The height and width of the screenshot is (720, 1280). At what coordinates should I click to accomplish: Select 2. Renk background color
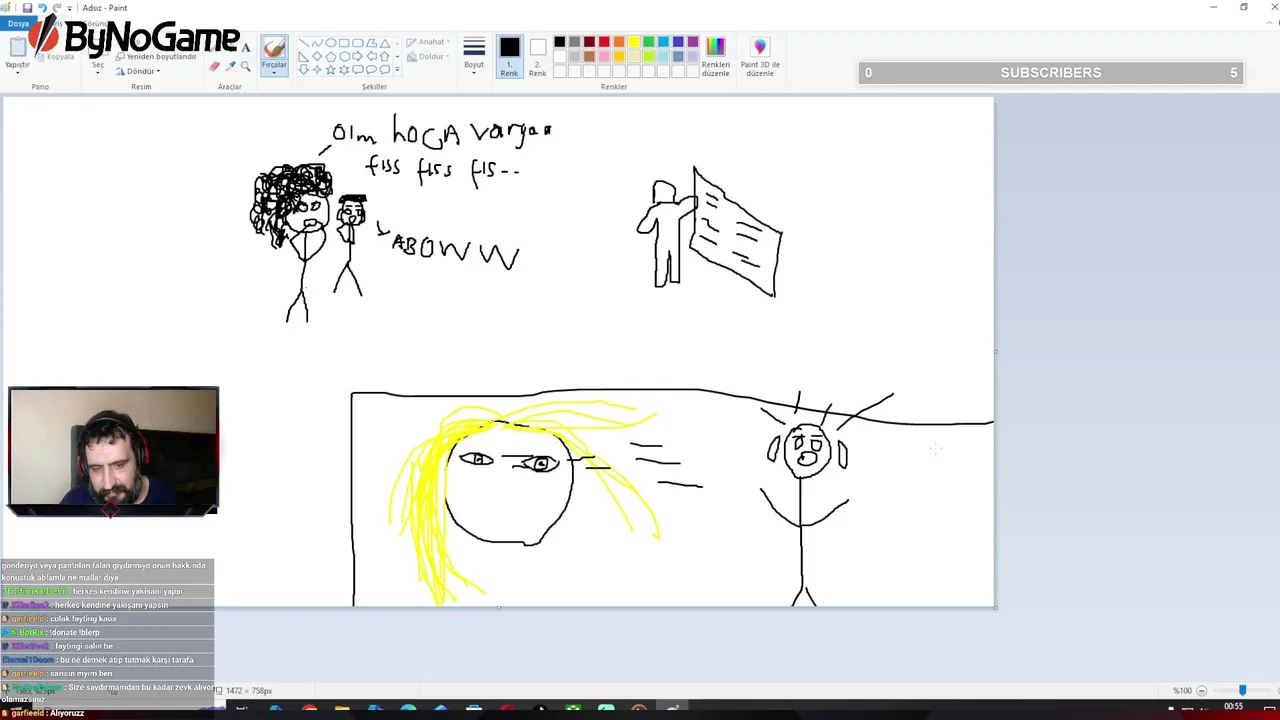point(538,56)
